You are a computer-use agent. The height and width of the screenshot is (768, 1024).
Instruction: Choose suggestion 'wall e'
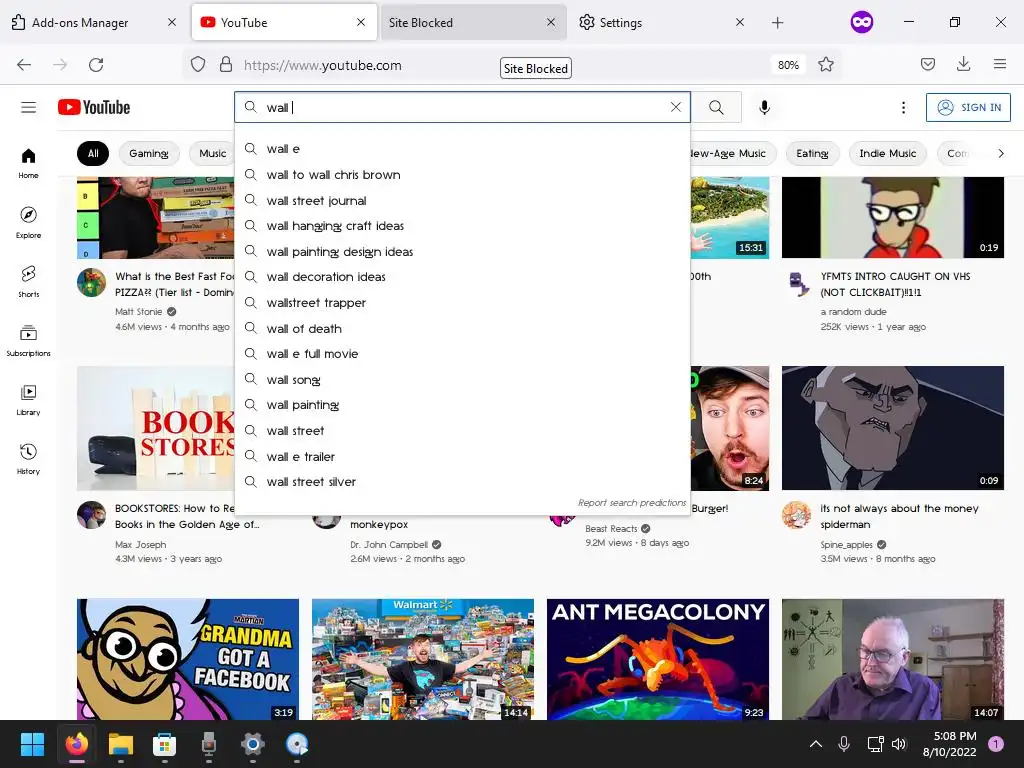462,149
